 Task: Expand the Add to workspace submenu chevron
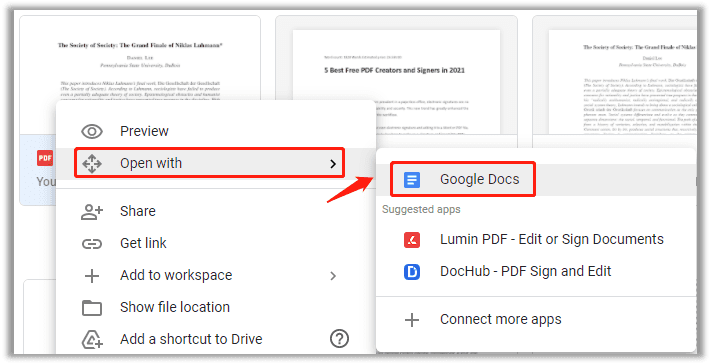pyautogui.click(x=333, y=276)
